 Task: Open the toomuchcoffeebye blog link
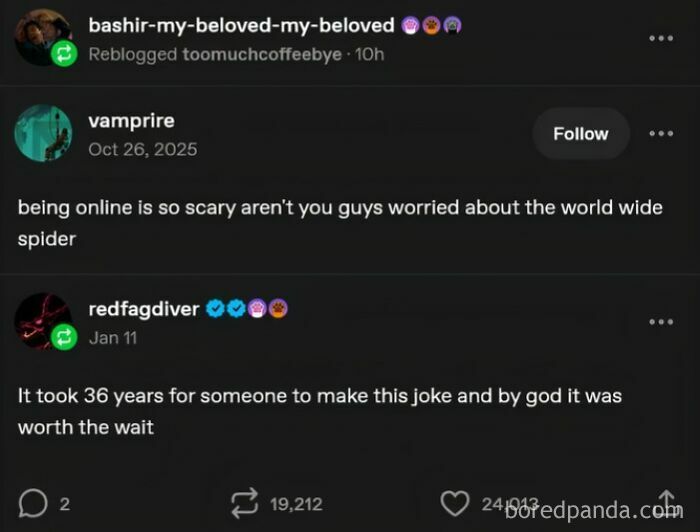(x=262, y=54)
